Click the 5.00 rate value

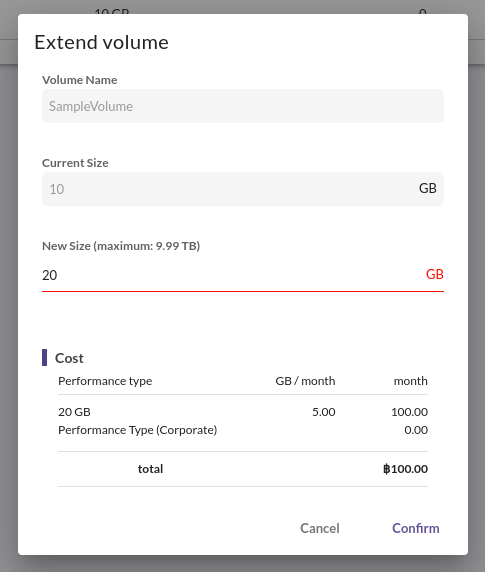point(324,412)
